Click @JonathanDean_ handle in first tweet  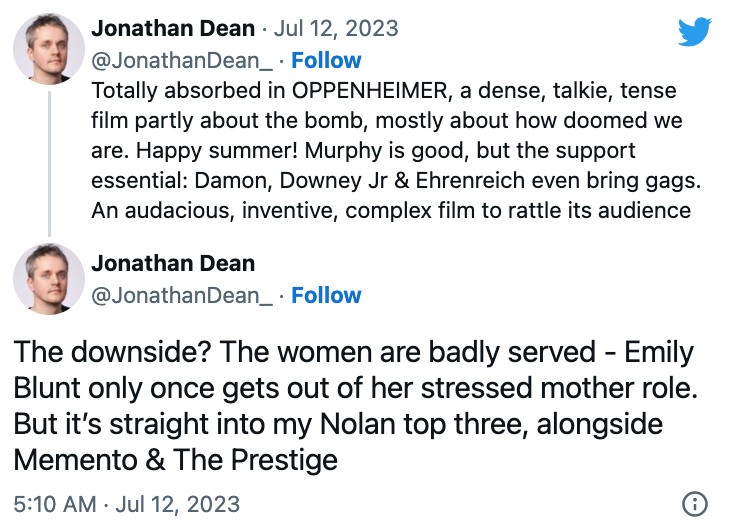point(182,61)
